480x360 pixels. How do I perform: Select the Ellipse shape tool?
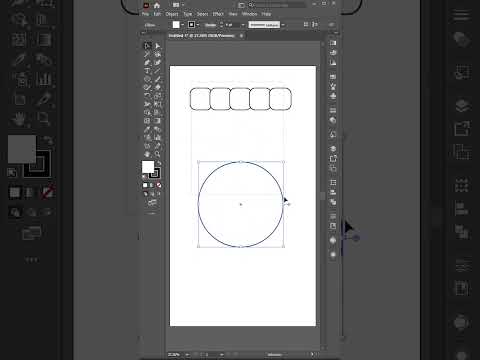pos(147,79)
